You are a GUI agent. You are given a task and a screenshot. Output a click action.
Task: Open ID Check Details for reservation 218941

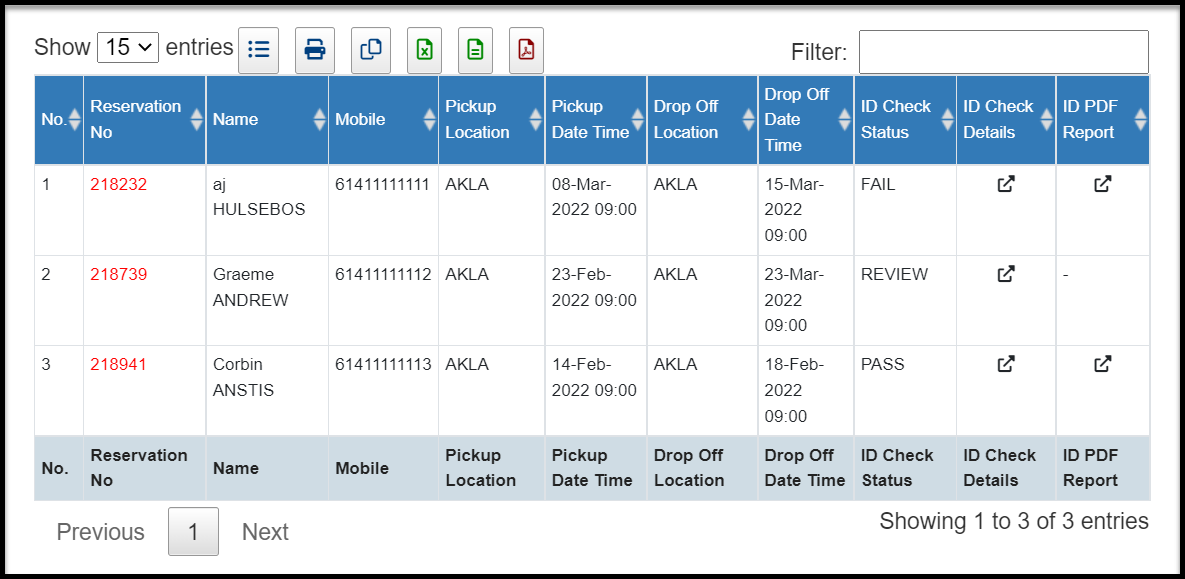click(1006, 364)
